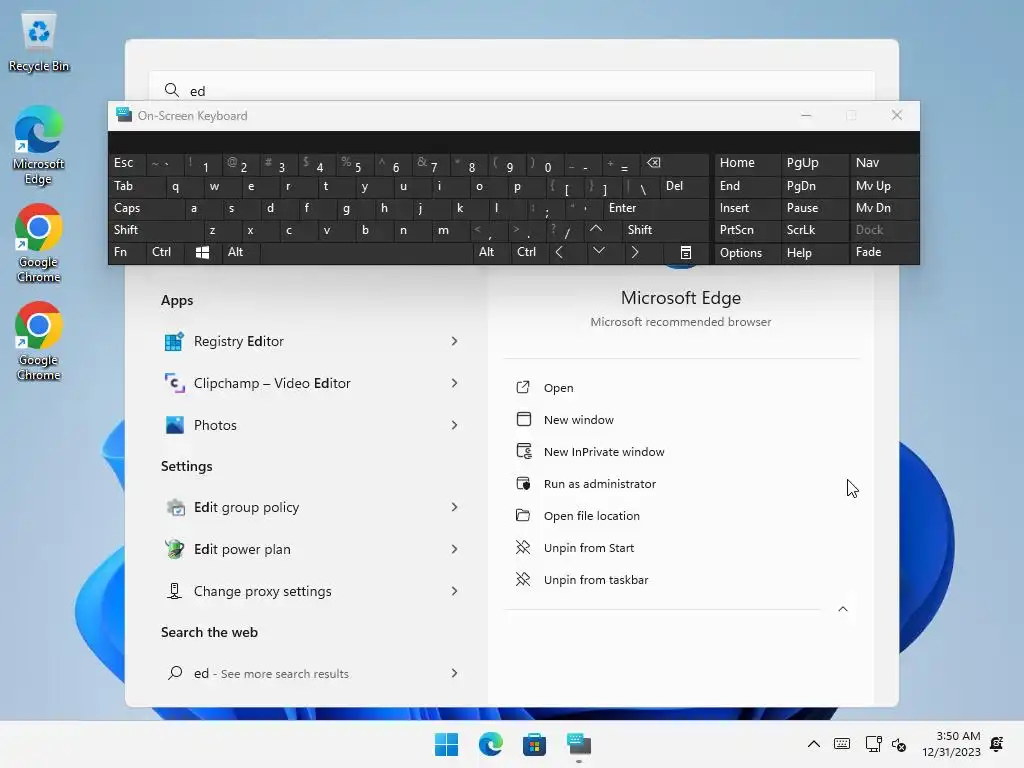Viewport: 1024px width, 768px height.
Task: Click the Photos app icon
Action: pos(174,425)
